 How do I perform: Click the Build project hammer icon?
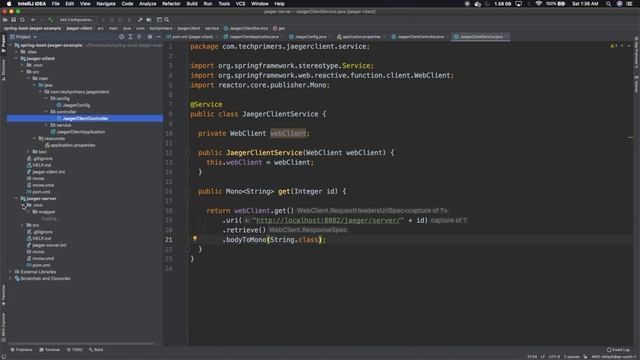pos(50,20)
